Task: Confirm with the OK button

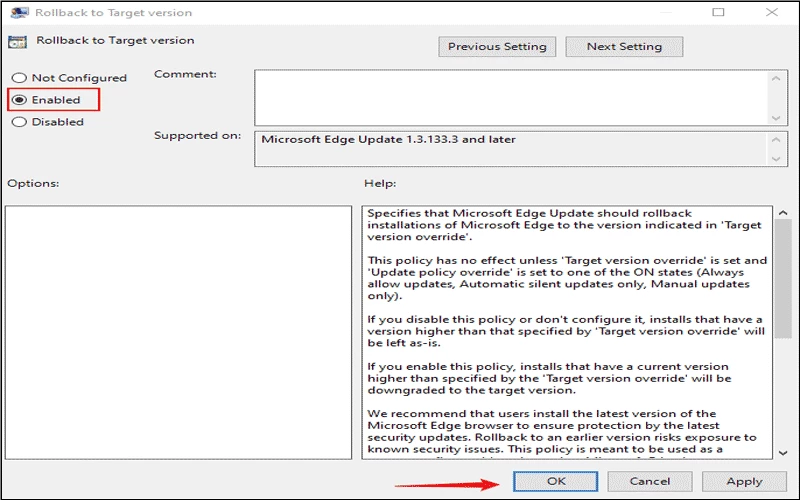Action: tap(556, 481)
